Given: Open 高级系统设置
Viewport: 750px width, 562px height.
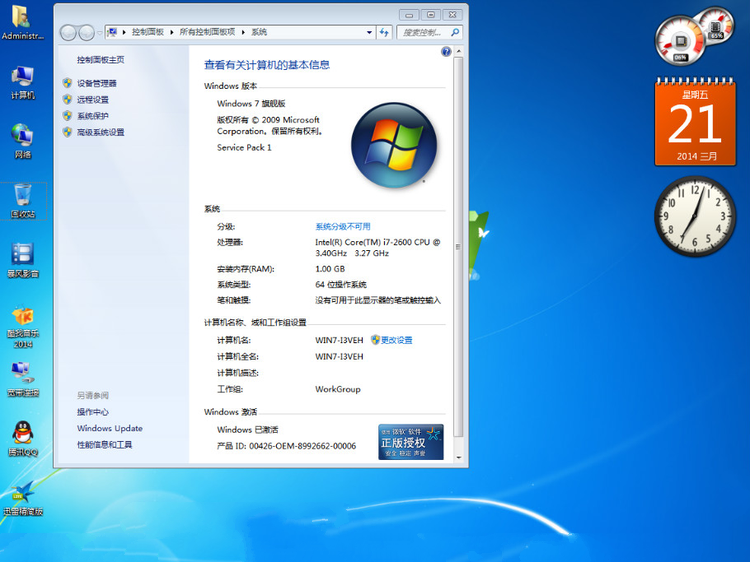Looking at the screenshot, I should (x=100, y=132).
